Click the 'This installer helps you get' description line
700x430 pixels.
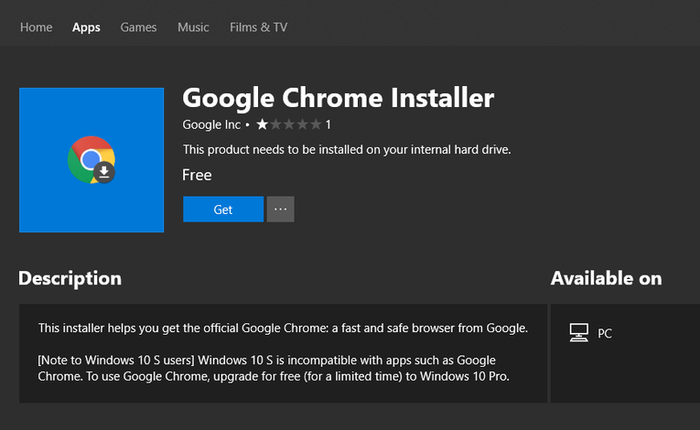(x=283, y=328)
